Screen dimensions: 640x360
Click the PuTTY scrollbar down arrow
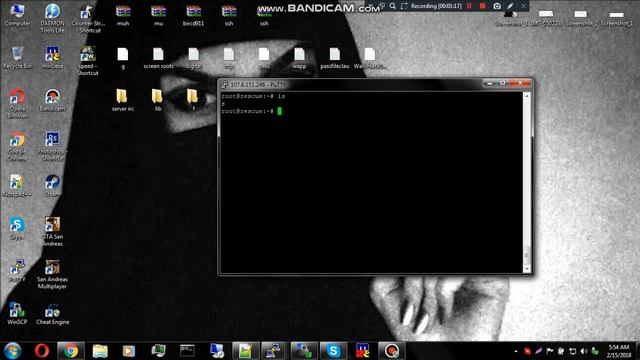527,269
